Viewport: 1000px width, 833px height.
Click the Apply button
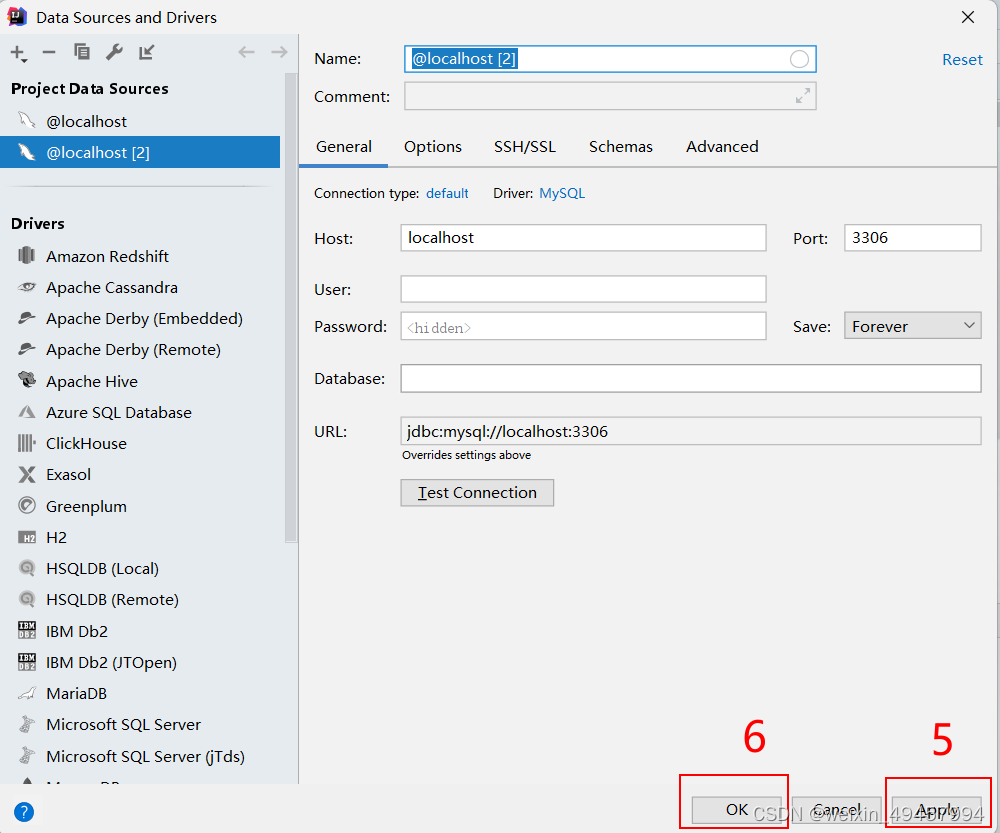coord(937,810)
